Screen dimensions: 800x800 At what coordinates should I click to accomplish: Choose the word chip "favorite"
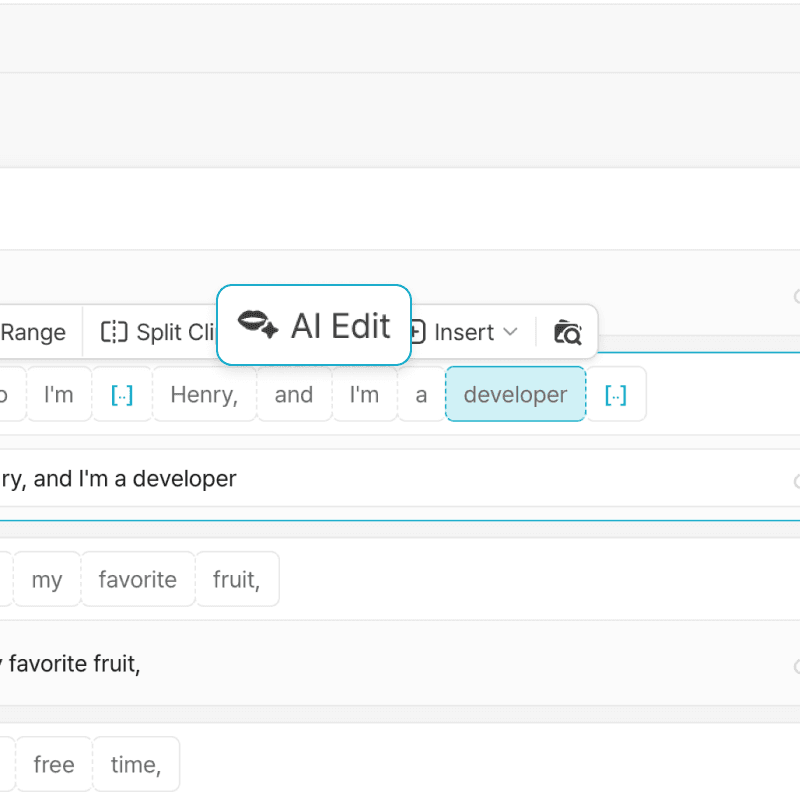137,580
